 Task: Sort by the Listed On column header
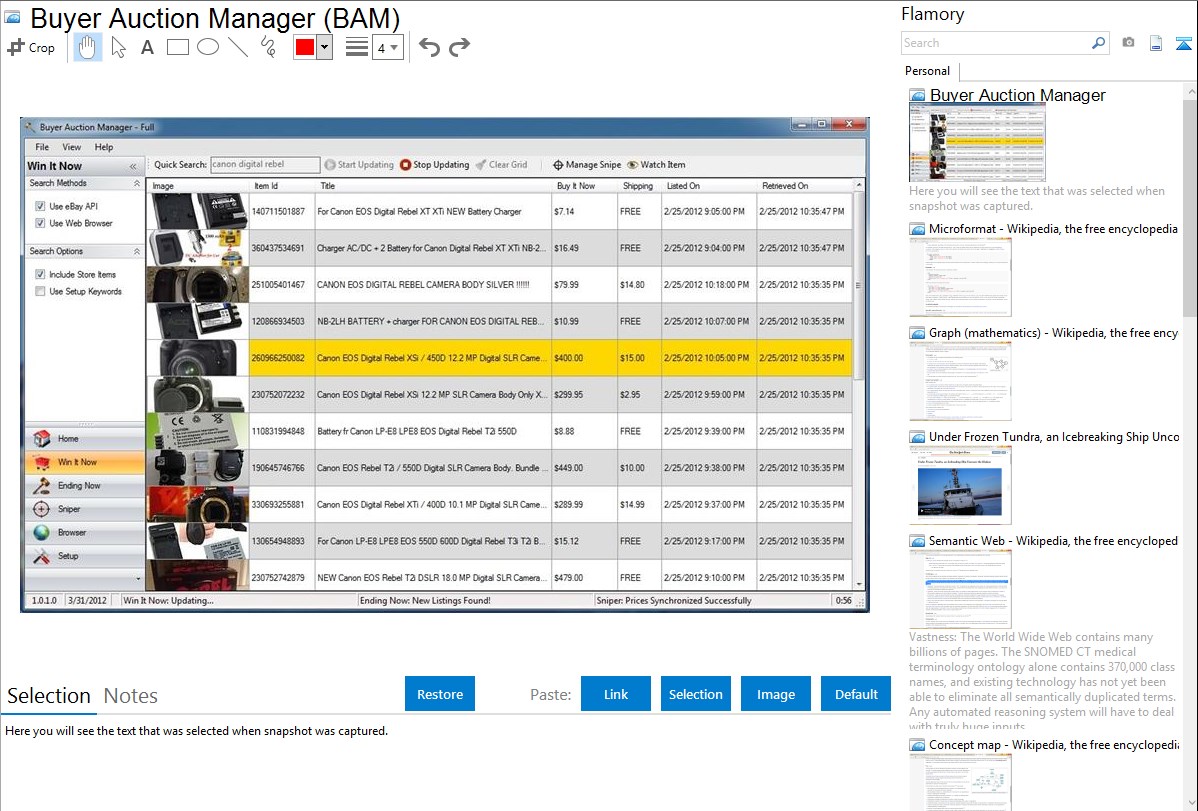(x=708, y=186)
